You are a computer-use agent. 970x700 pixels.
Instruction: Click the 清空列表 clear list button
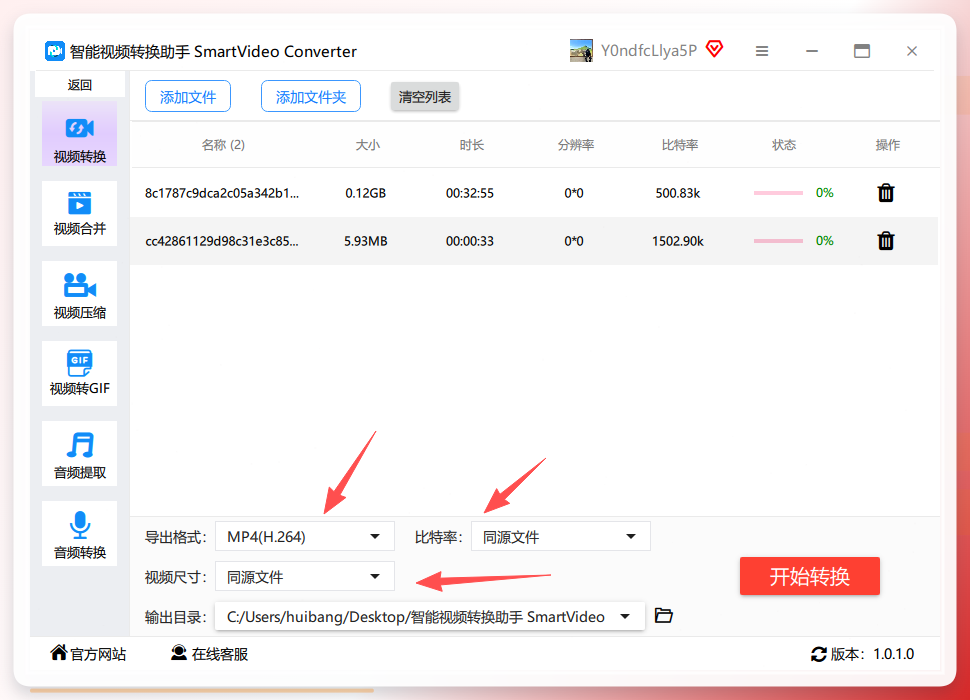[425, 96]
